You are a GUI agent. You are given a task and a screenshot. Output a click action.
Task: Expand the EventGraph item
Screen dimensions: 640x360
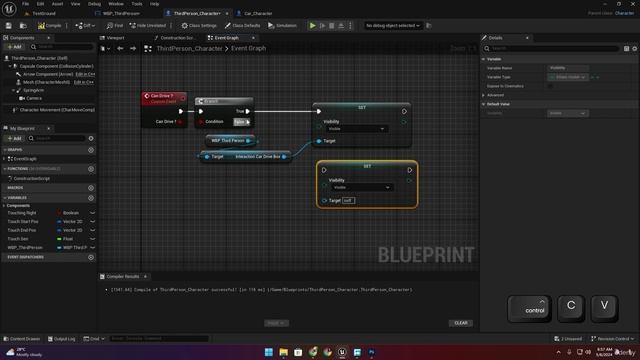4,159
